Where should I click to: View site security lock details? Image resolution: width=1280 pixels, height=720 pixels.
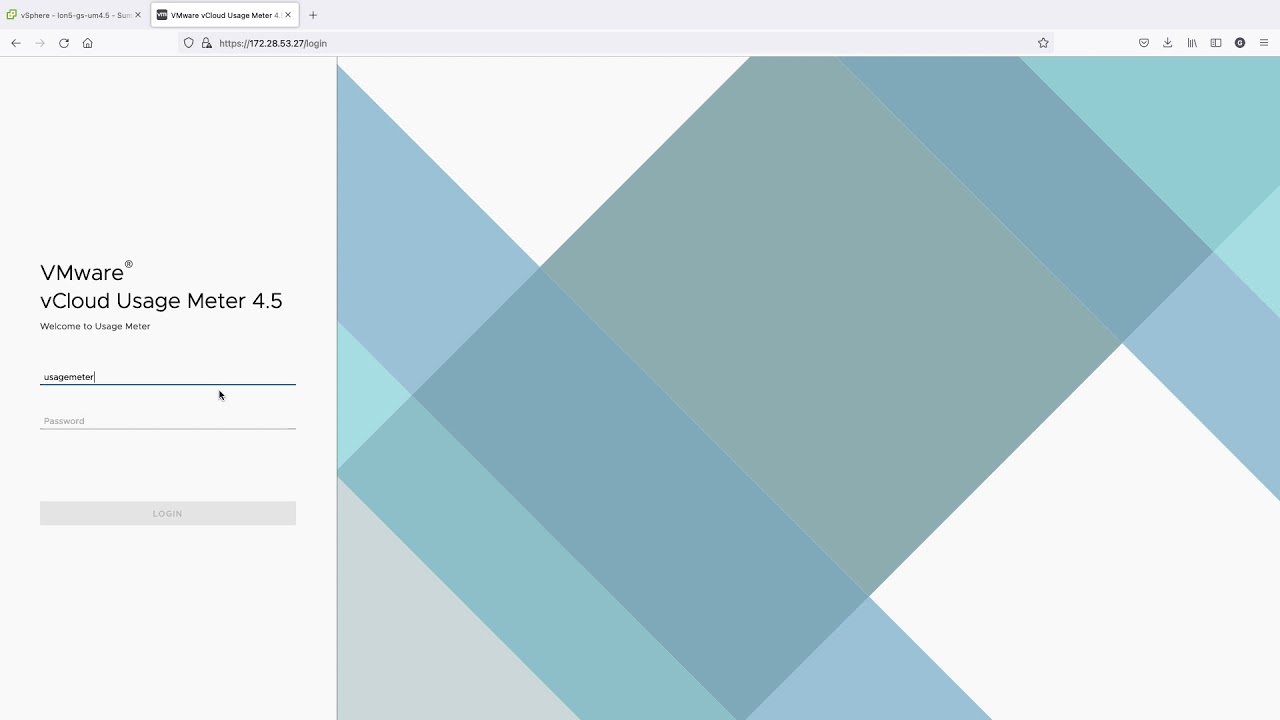pos(207,43)
